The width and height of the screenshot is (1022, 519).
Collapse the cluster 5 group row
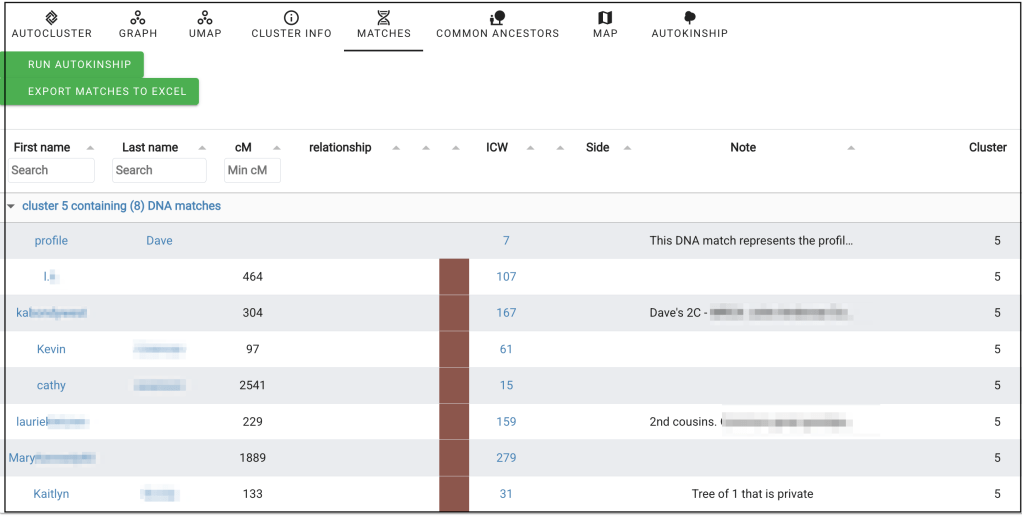[x=11, y=206]
